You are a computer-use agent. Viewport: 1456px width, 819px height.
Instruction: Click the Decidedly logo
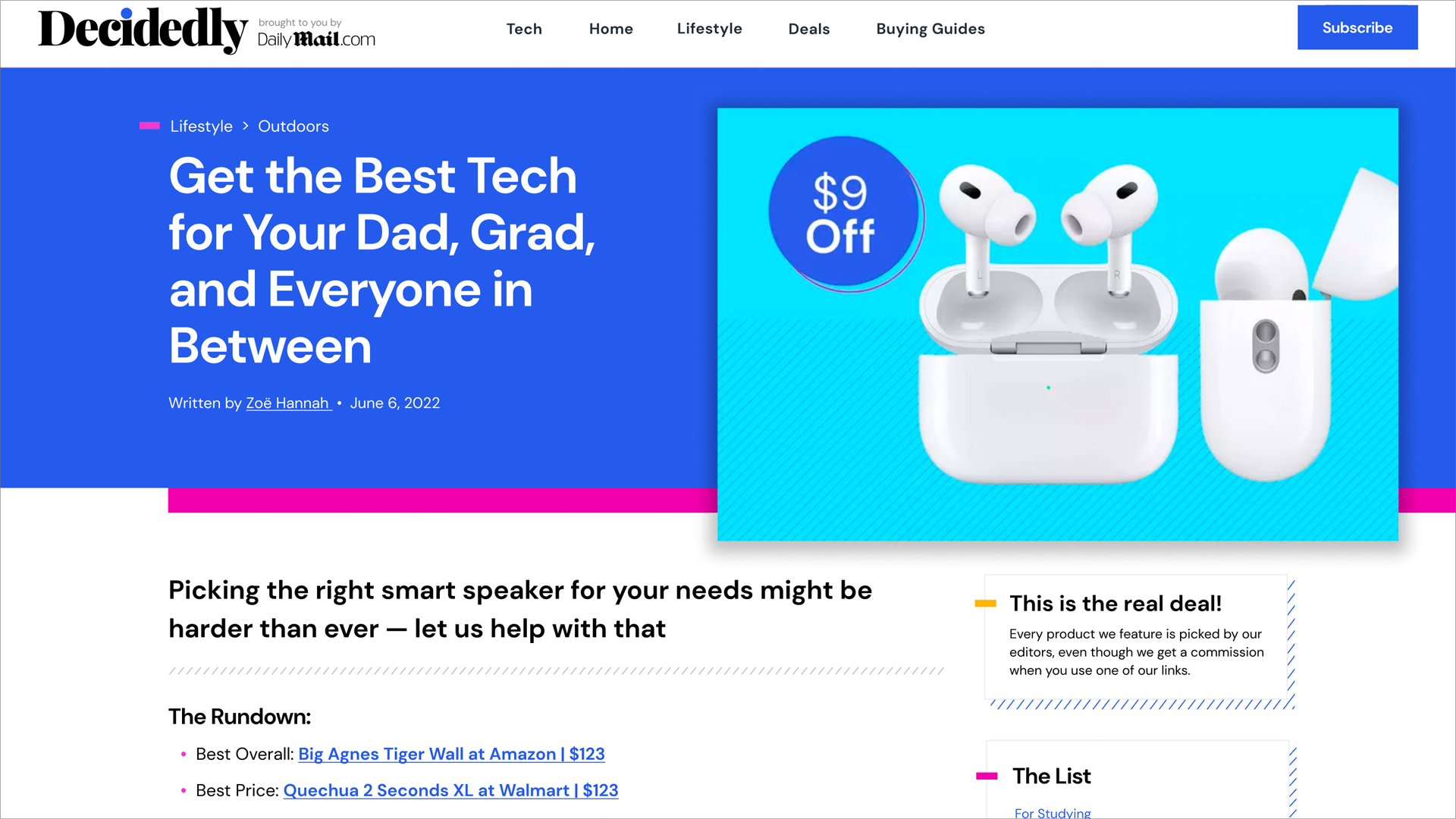pyautogui.click(x=143, y=30)
